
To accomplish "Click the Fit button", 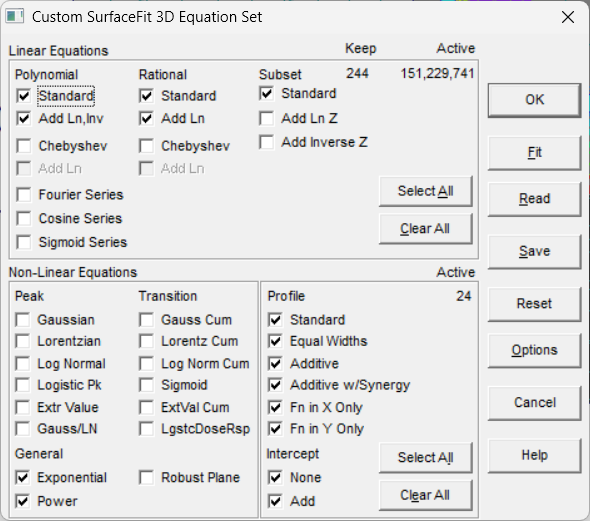I will tap(534, 153).
